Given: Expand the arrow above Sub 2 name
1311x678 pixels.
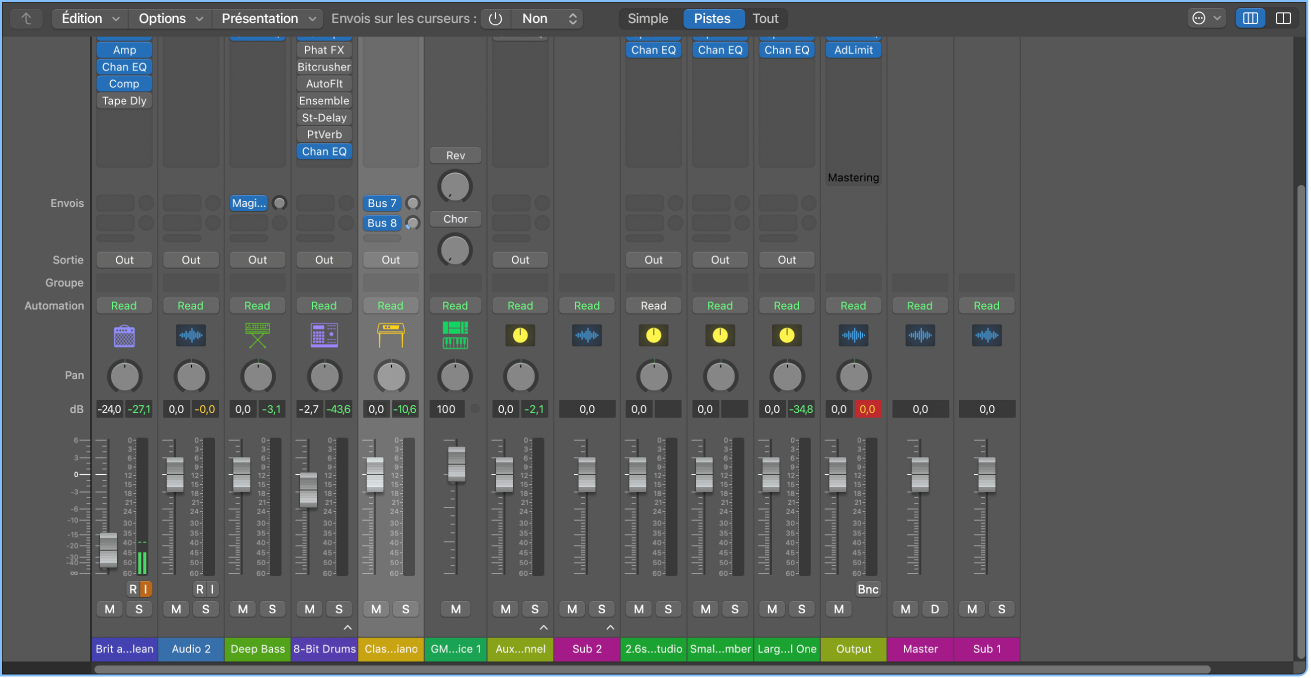Looking at the screenshot, I should pos(610,628).
